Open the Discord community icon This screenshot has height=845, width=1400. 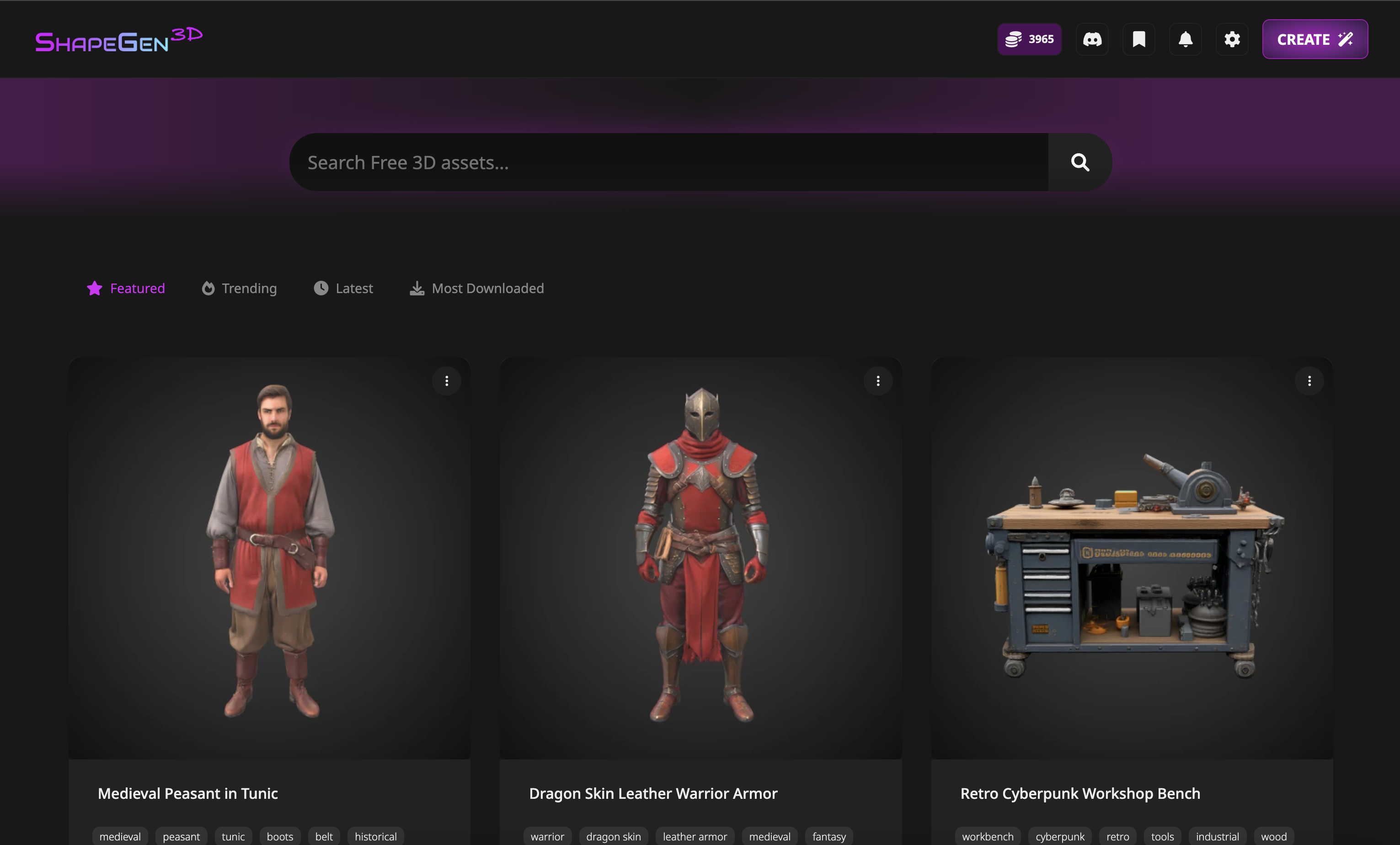point(1092,39)
